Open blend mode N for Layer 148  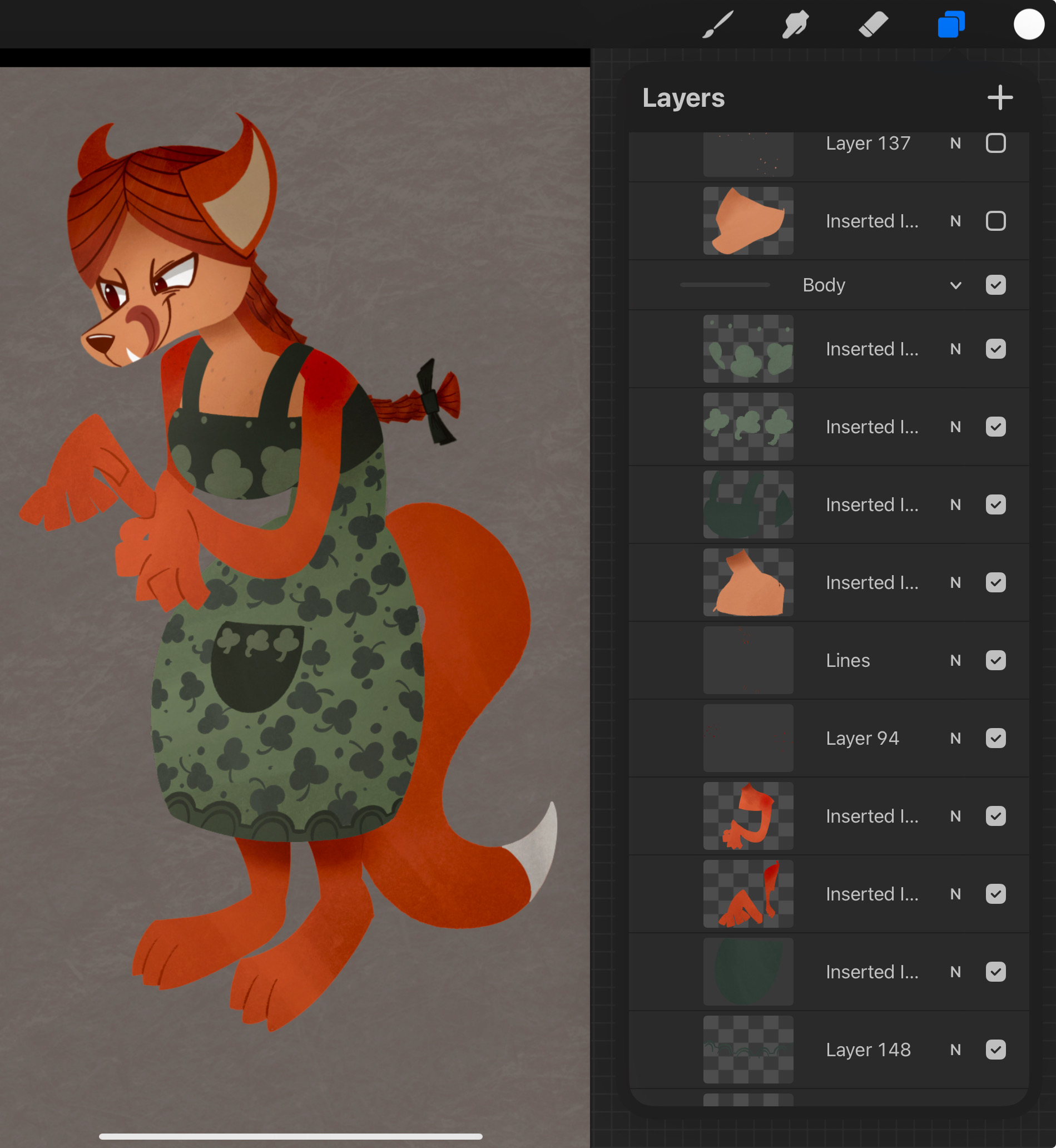point(955,1050)
